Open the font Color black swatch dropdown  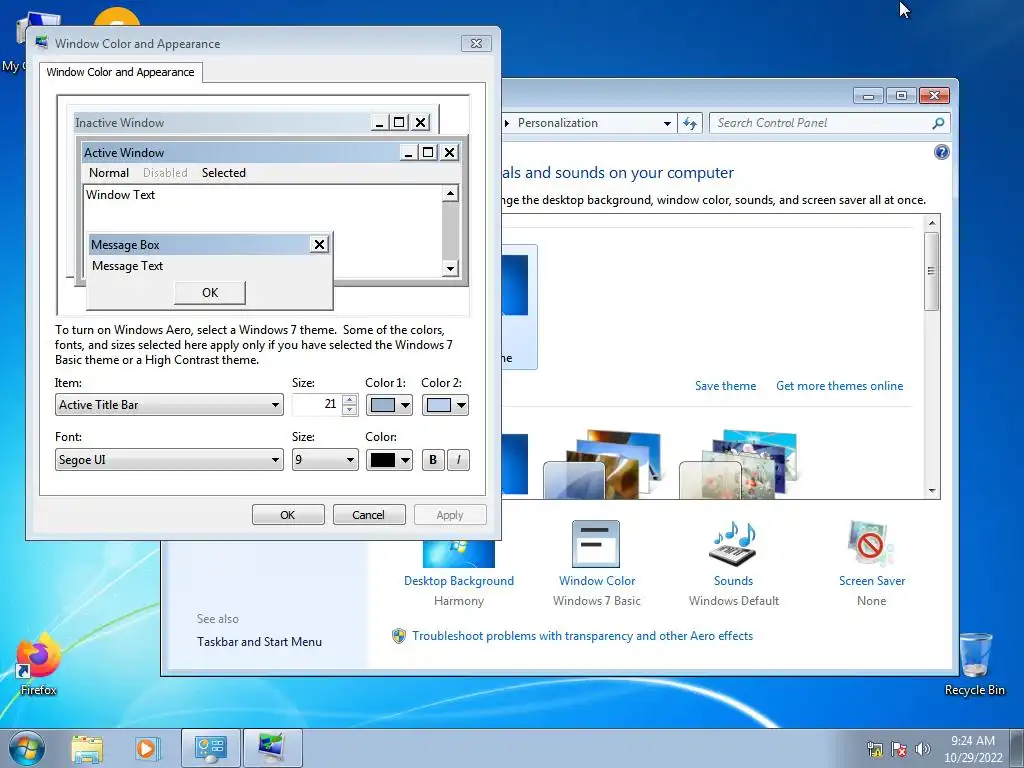click(389, 460)
